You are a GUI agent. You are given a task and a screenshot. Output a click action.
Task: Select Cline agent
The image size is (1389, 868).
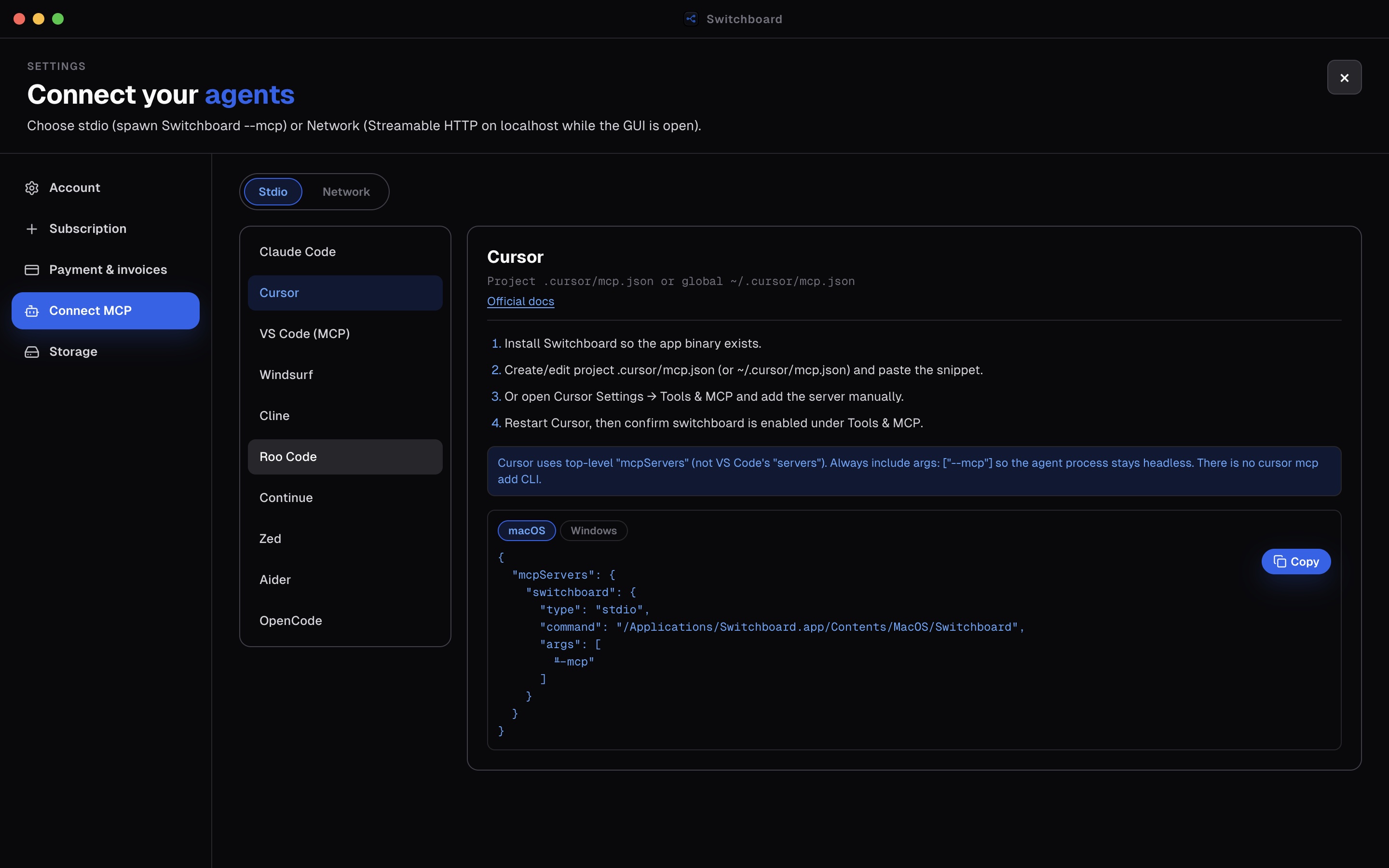pyautogui.click(x=345, y=416)
